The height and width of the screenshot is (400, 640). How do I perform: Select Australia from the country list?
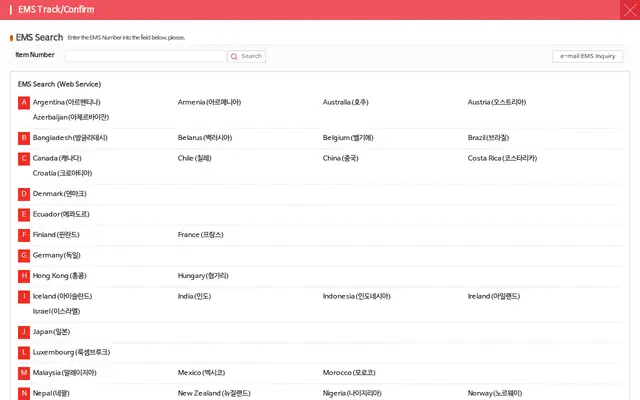(x=346, y=102)
